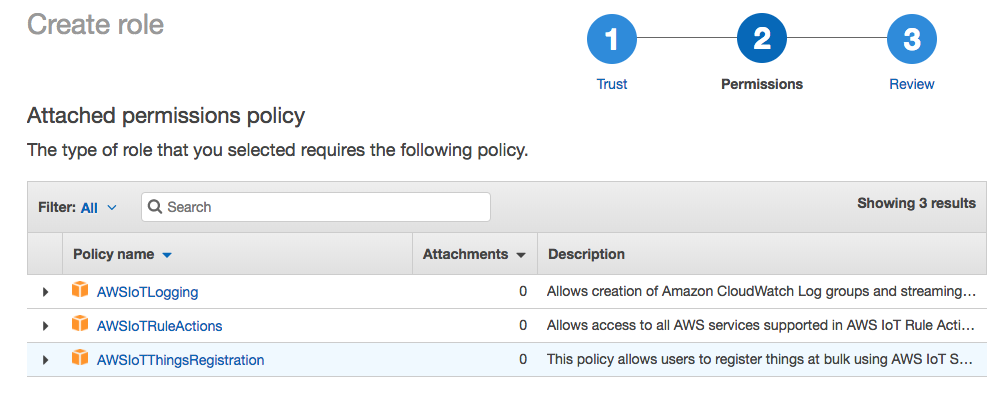Click the orange AWSIoTLogging policy cube icon

pos(80,291)
